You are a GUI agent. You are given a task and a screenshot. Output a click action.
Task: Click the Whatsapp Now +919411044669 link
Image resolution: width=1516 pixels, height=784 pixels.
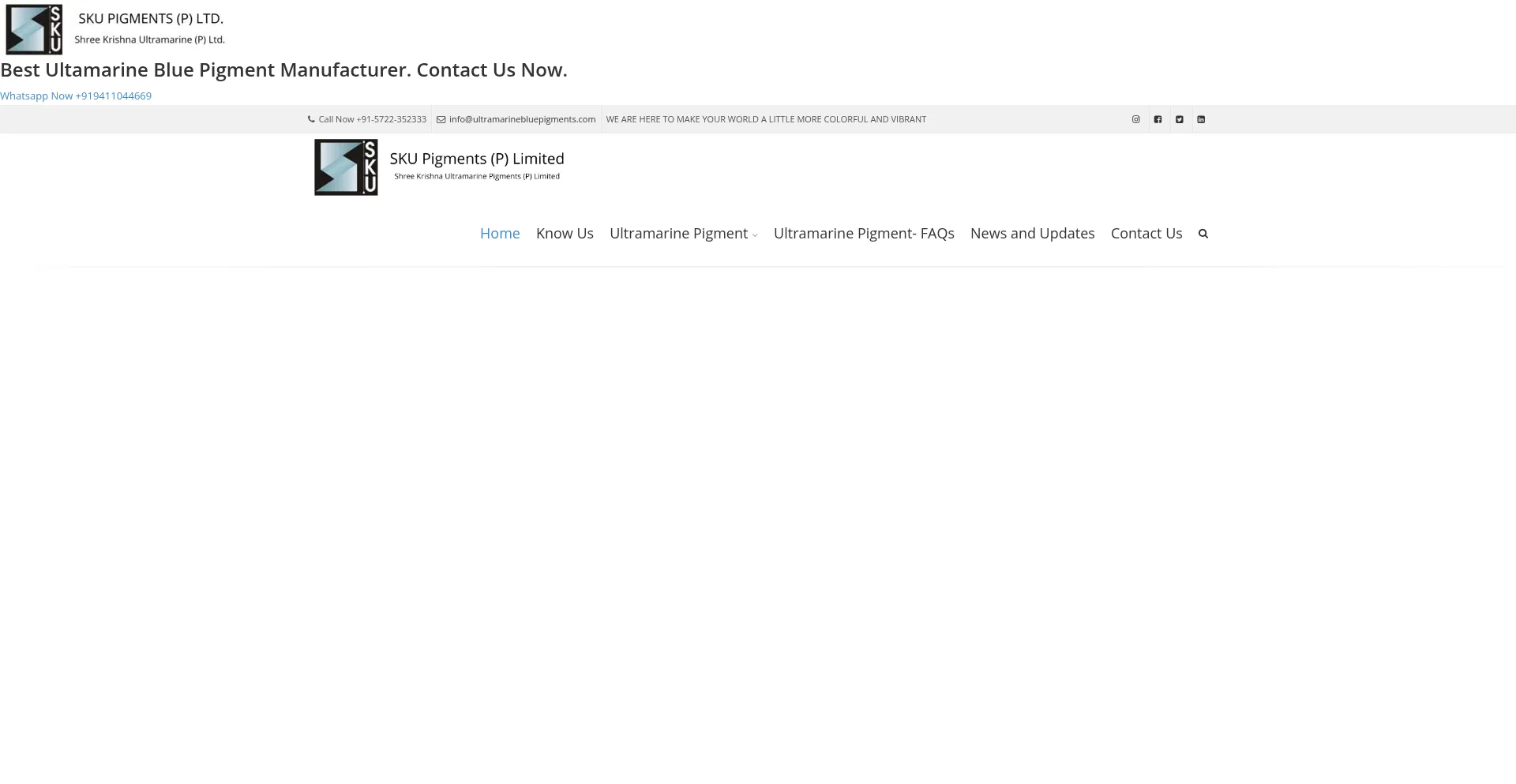[x=76, y=96]
